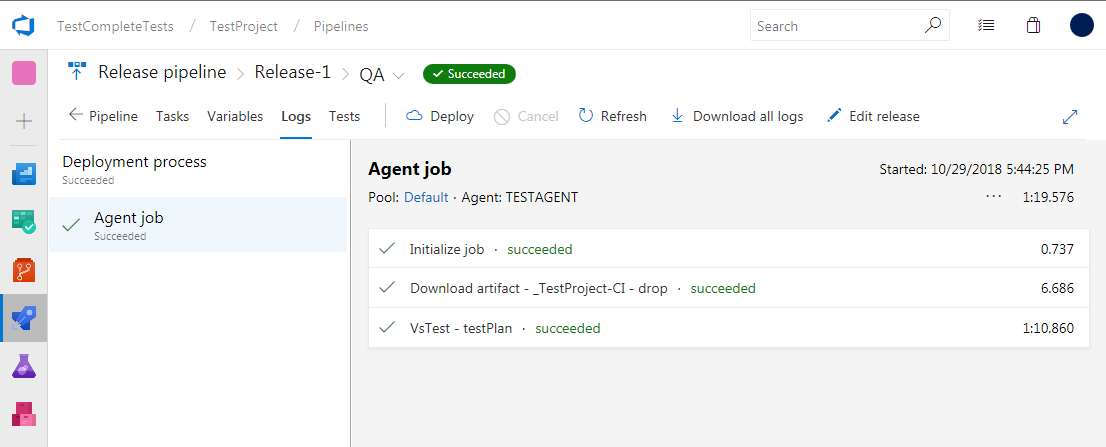Click the plus icon in the sidebar
The width and height of the screenshot is (1106, 447).
[24, 121]
